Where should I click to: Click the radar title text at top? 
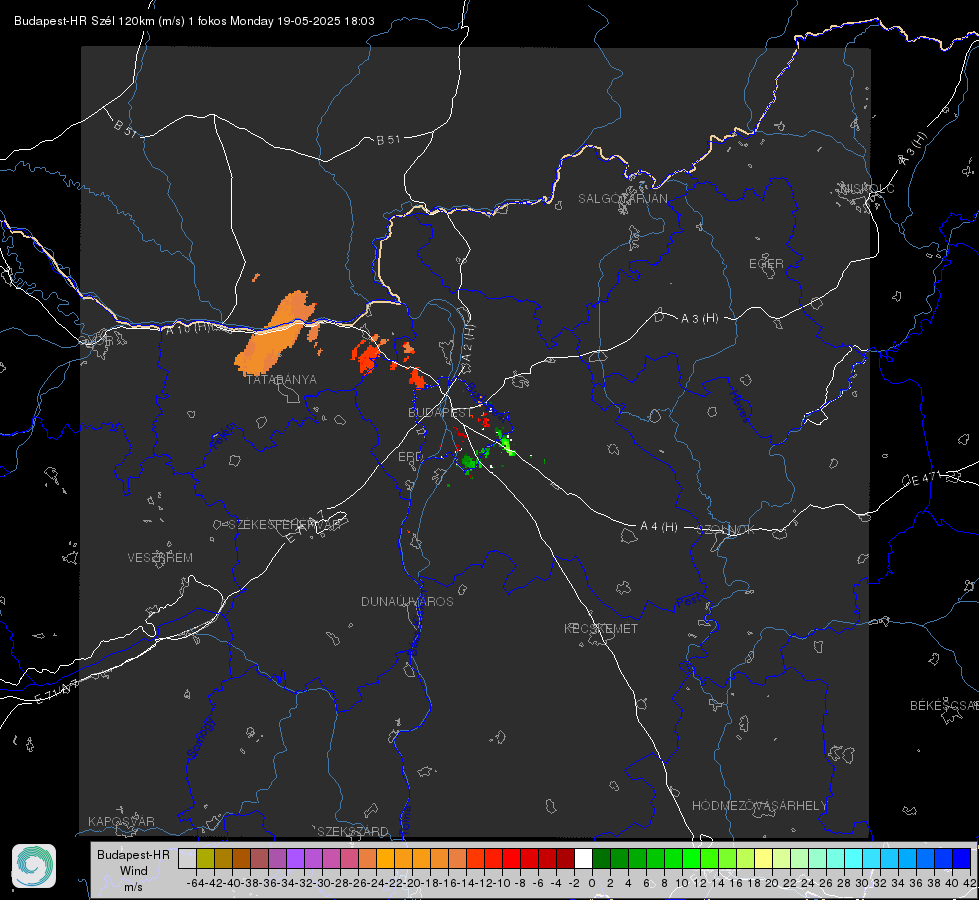[x=194, y=21]
